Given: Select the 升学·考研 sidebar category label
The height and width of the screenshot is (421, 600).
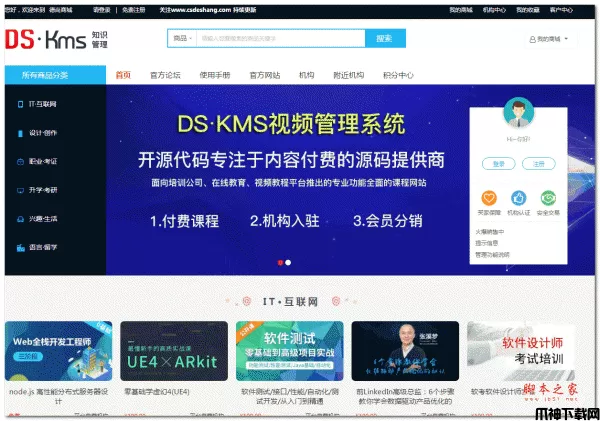Looking at the screenshot, I should click(43, 190).
